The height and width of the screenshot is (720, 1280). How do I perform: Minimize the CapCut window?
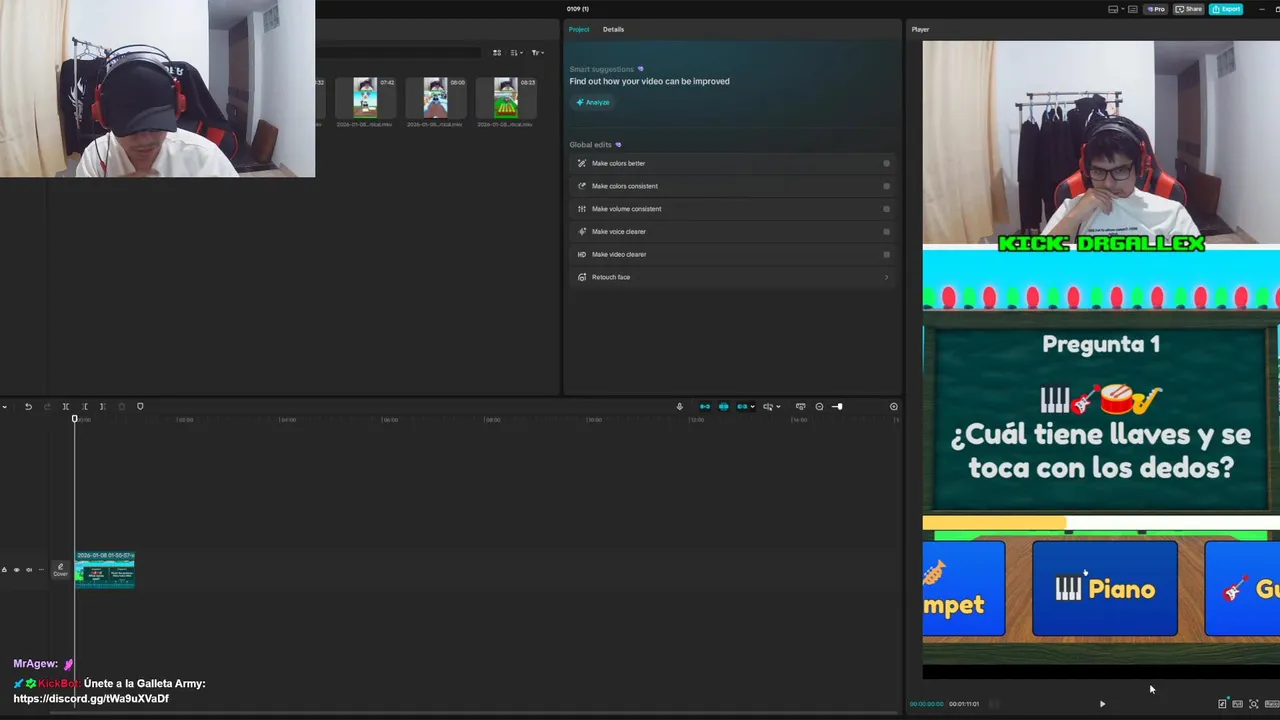1262,9
